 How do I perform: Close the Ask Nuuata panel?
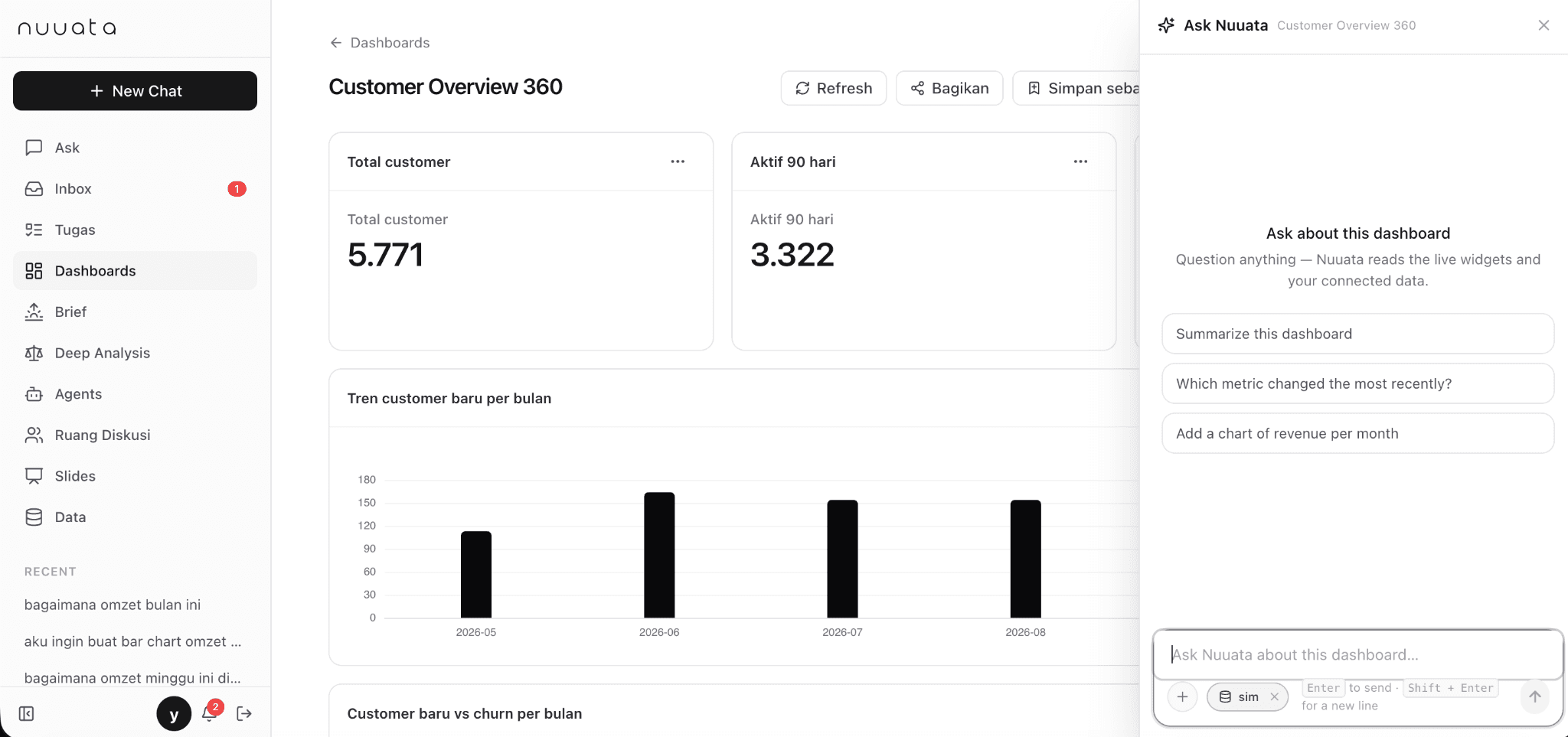pos(1543,25)
